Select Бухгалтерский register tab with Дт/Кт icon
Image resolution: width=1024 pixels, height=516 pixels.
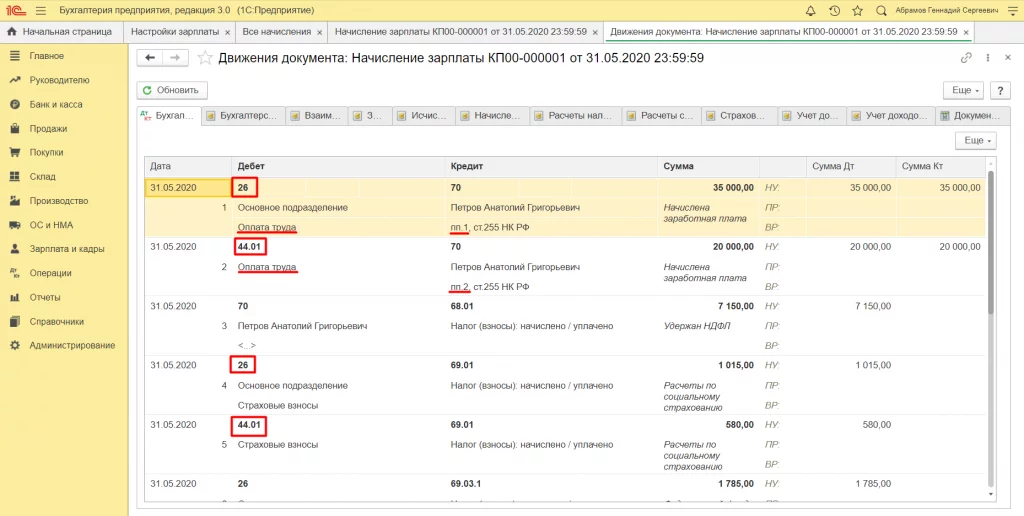pos(169,116)
